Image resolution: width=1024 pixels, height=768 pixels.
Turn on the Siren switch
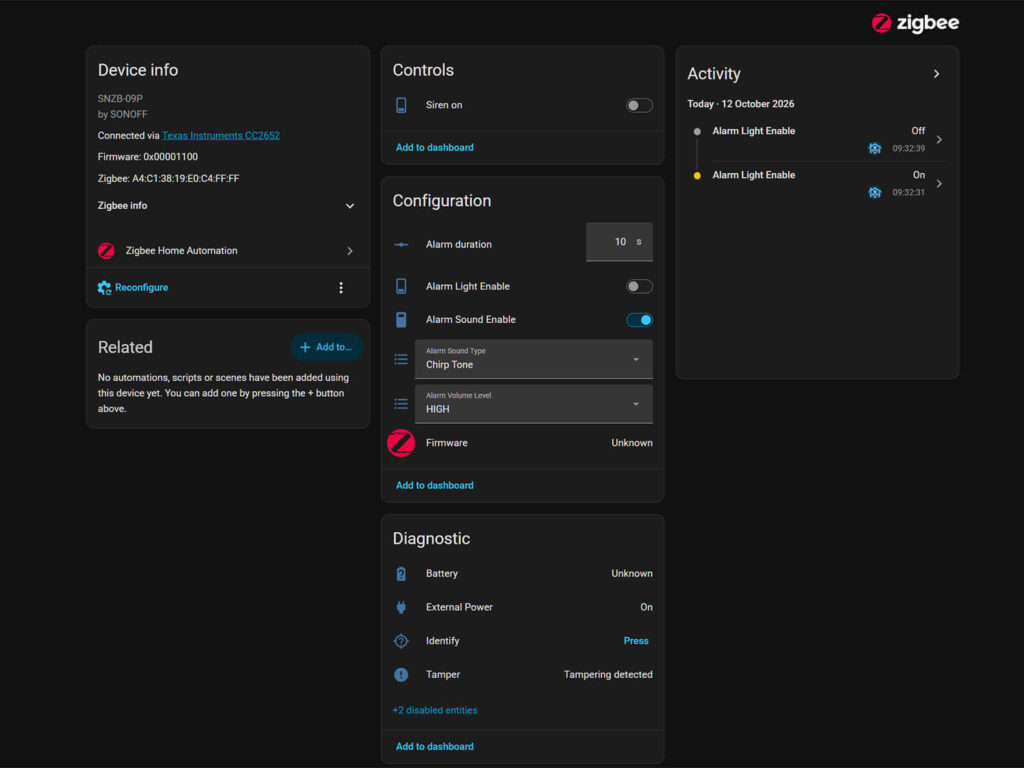(x=639, y=105)
